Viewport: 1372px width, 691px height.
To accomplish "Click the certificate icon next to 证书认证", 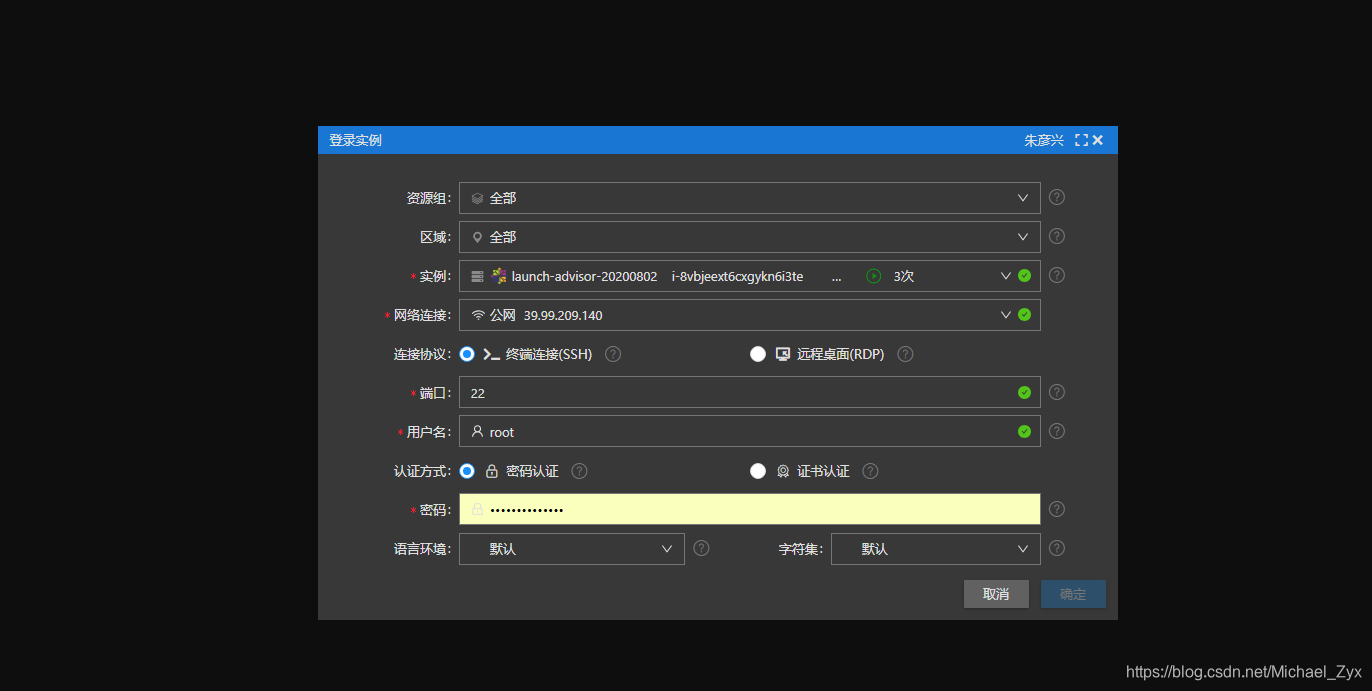I will (x=783, y=471).
